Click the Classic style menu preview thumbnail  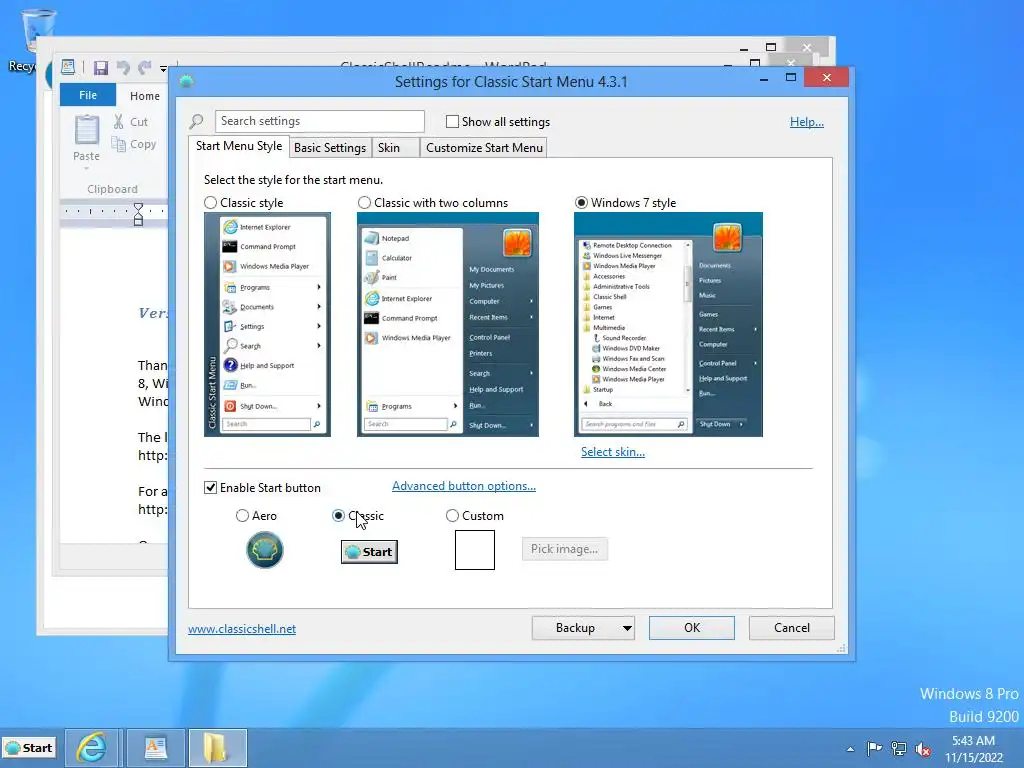click(x=267, y=325)
